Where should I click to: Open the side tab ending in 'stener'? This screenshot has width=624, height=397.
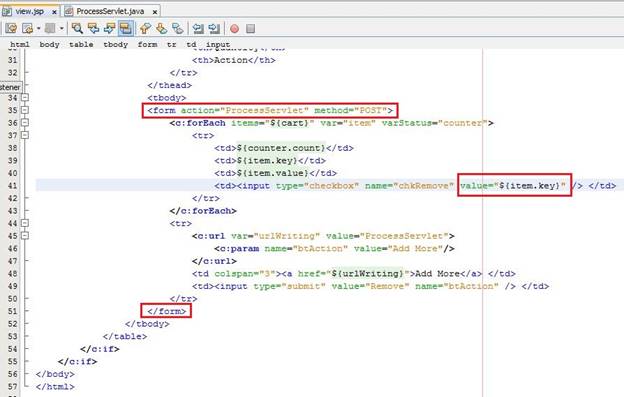[x=11, y=87]
